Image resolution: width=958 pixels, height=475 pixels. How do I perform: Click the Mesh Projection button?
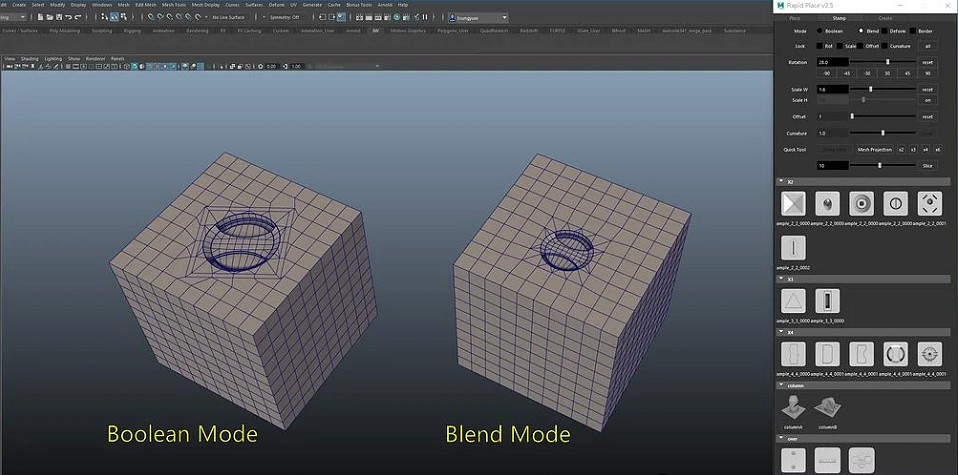873,149
